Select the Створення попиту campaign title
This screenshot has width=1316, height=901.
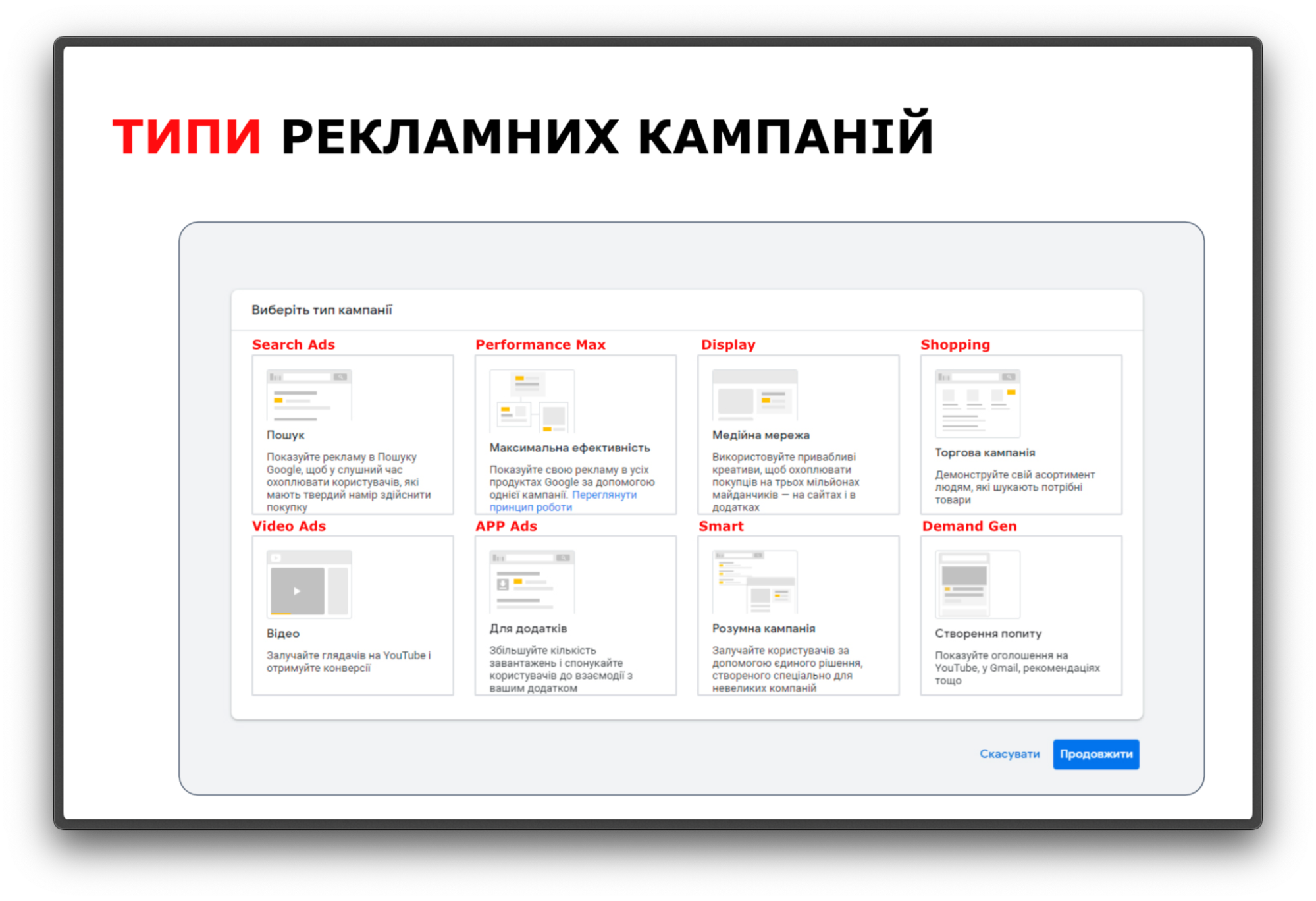(987, 634)
